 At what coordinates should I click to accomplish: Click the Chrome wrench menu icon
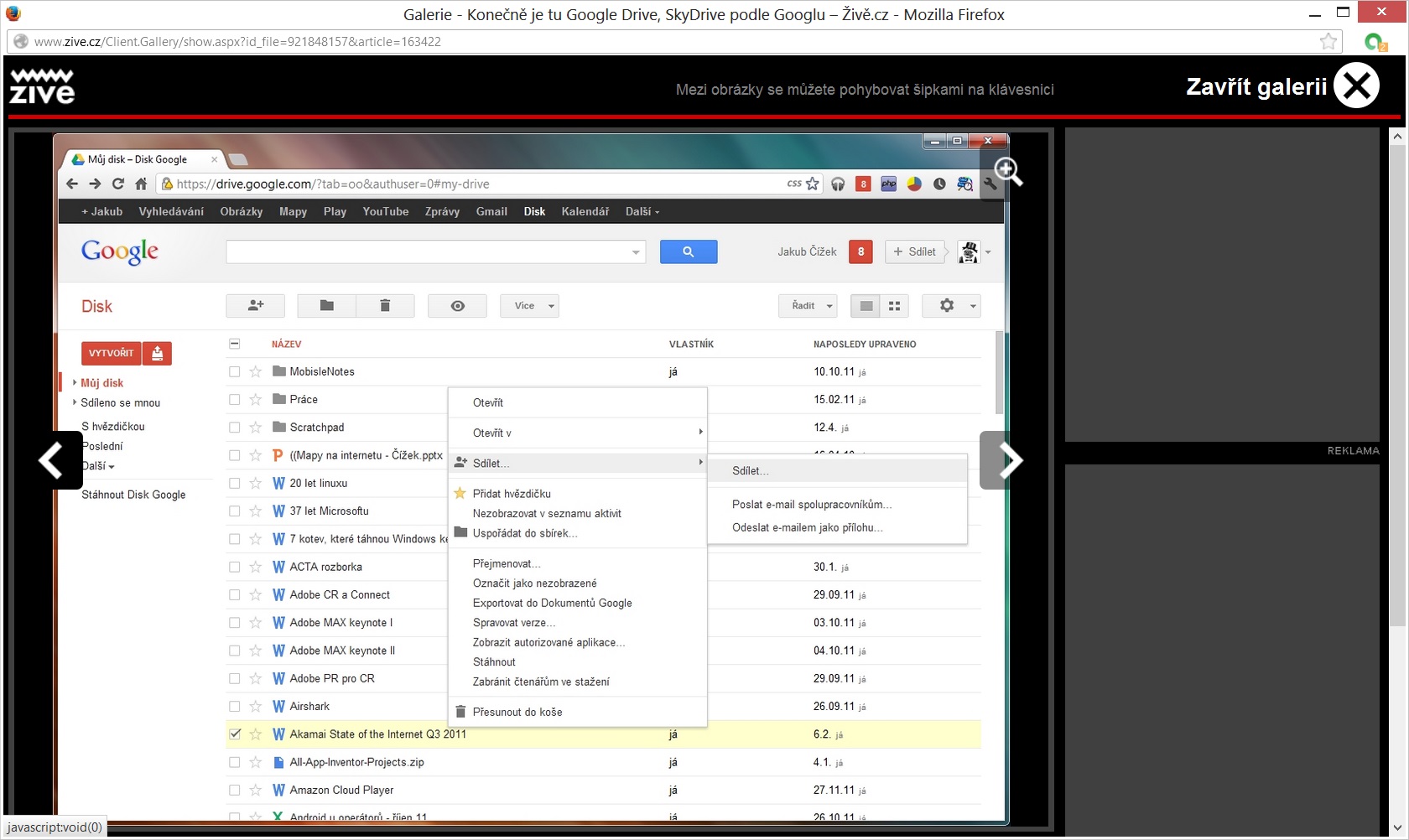990,184
